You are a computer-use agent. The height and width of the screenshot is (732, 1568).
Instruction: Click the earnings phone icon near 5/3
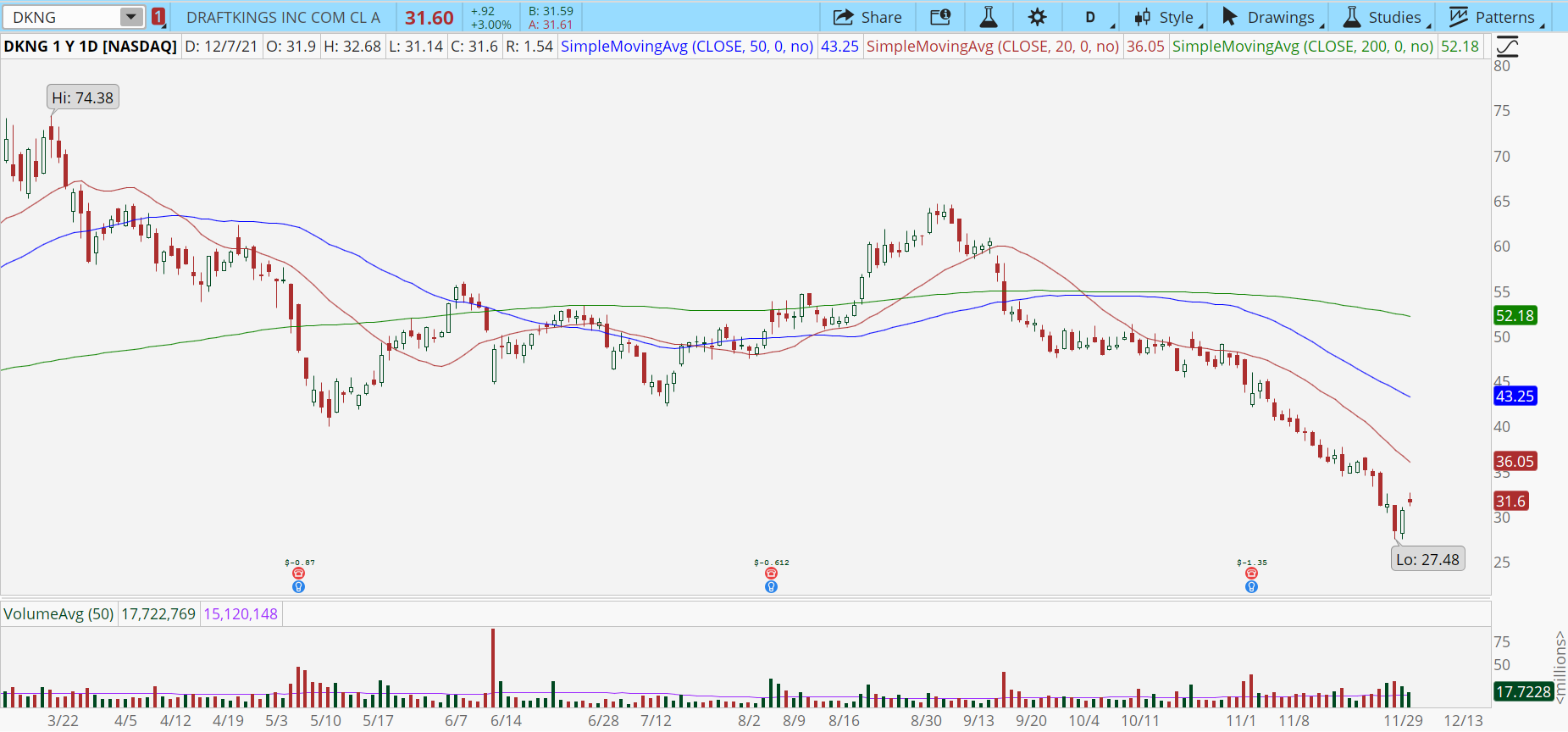pyautogui.click(x=298, y=574)
